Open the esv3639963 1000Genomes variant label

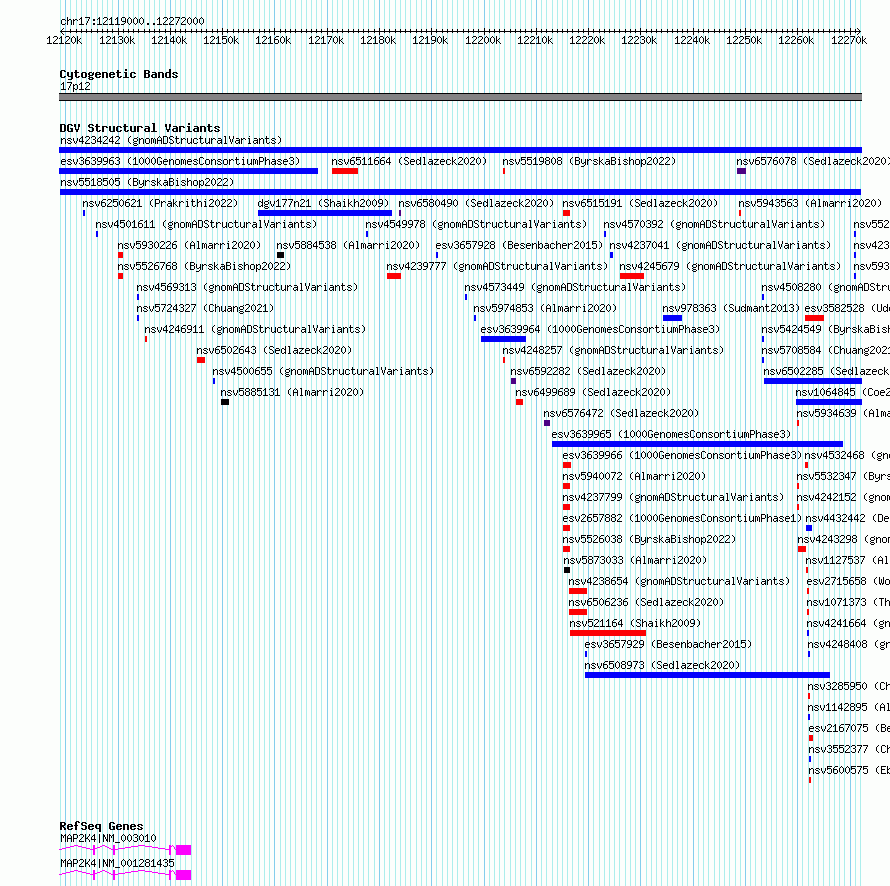[180, 161]
